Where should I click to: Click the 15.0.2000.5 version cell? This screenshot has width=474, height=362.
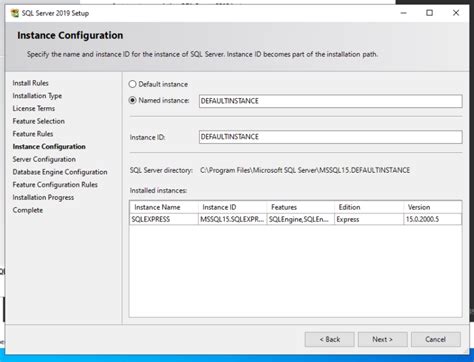click(x=433, y=219)
